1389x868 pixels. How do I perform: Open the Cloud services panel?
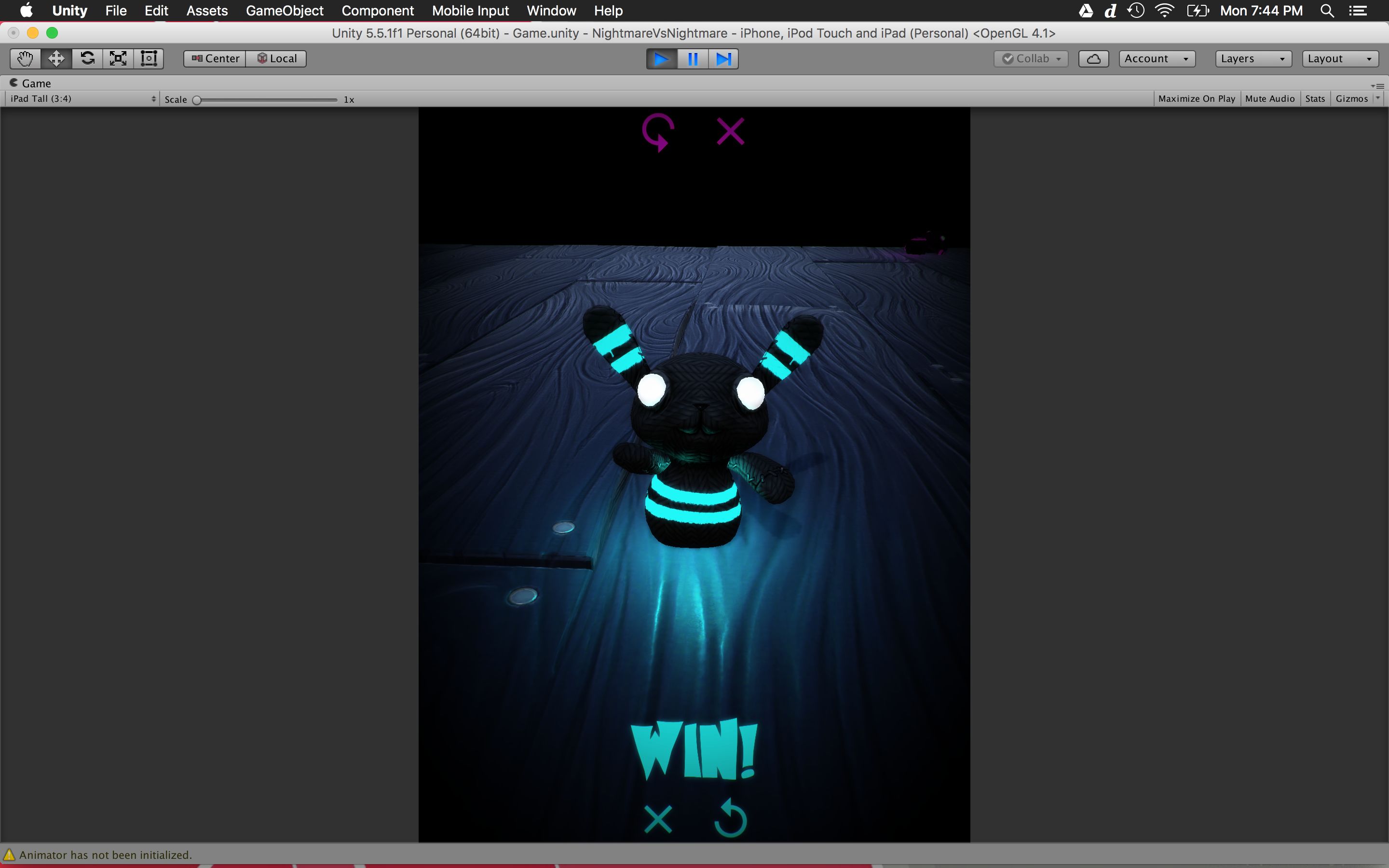pos(1093,58)
